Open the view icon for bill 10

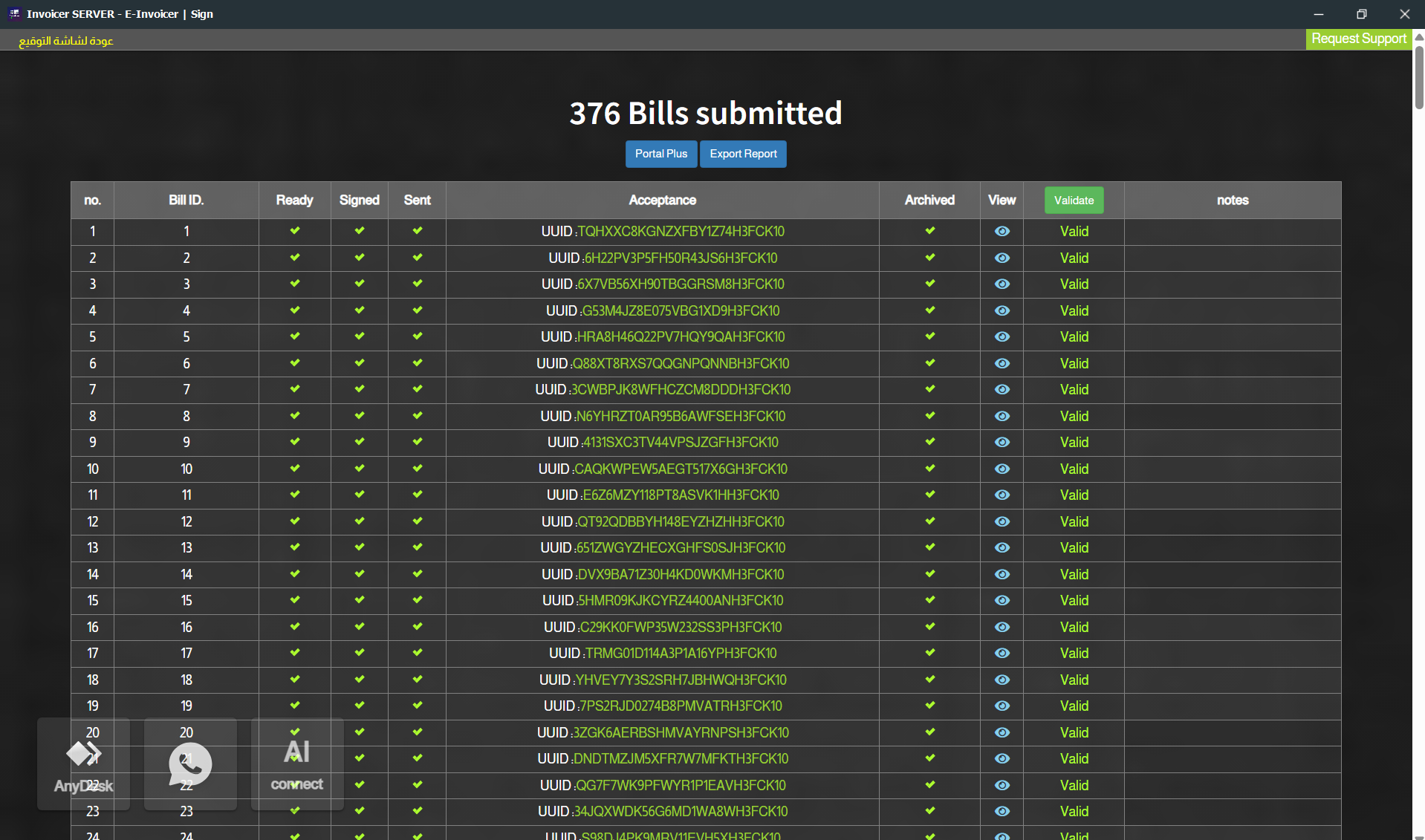coord(1002,469)
